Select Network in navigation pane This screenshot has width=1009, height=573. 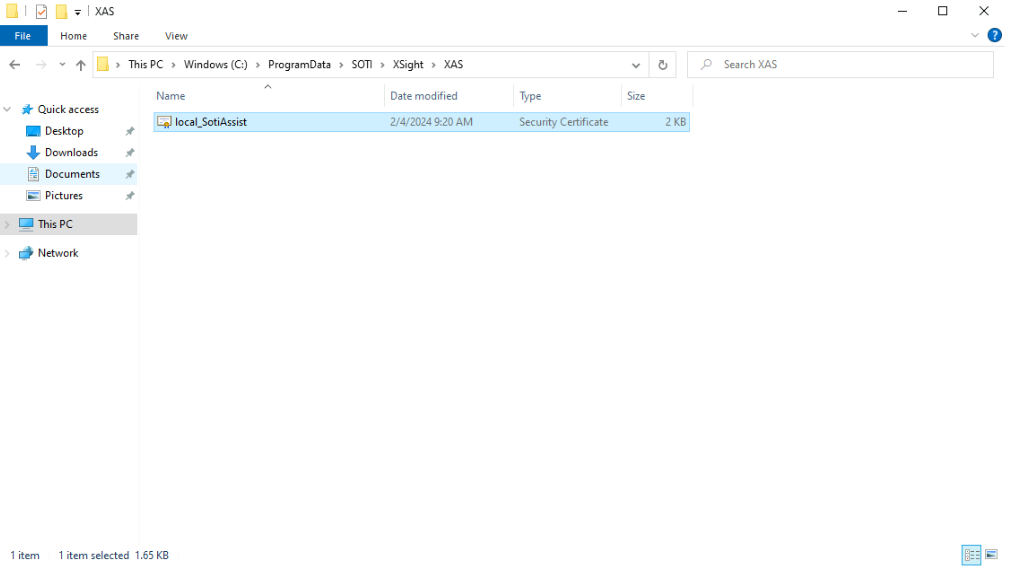[x=58, y=253]
